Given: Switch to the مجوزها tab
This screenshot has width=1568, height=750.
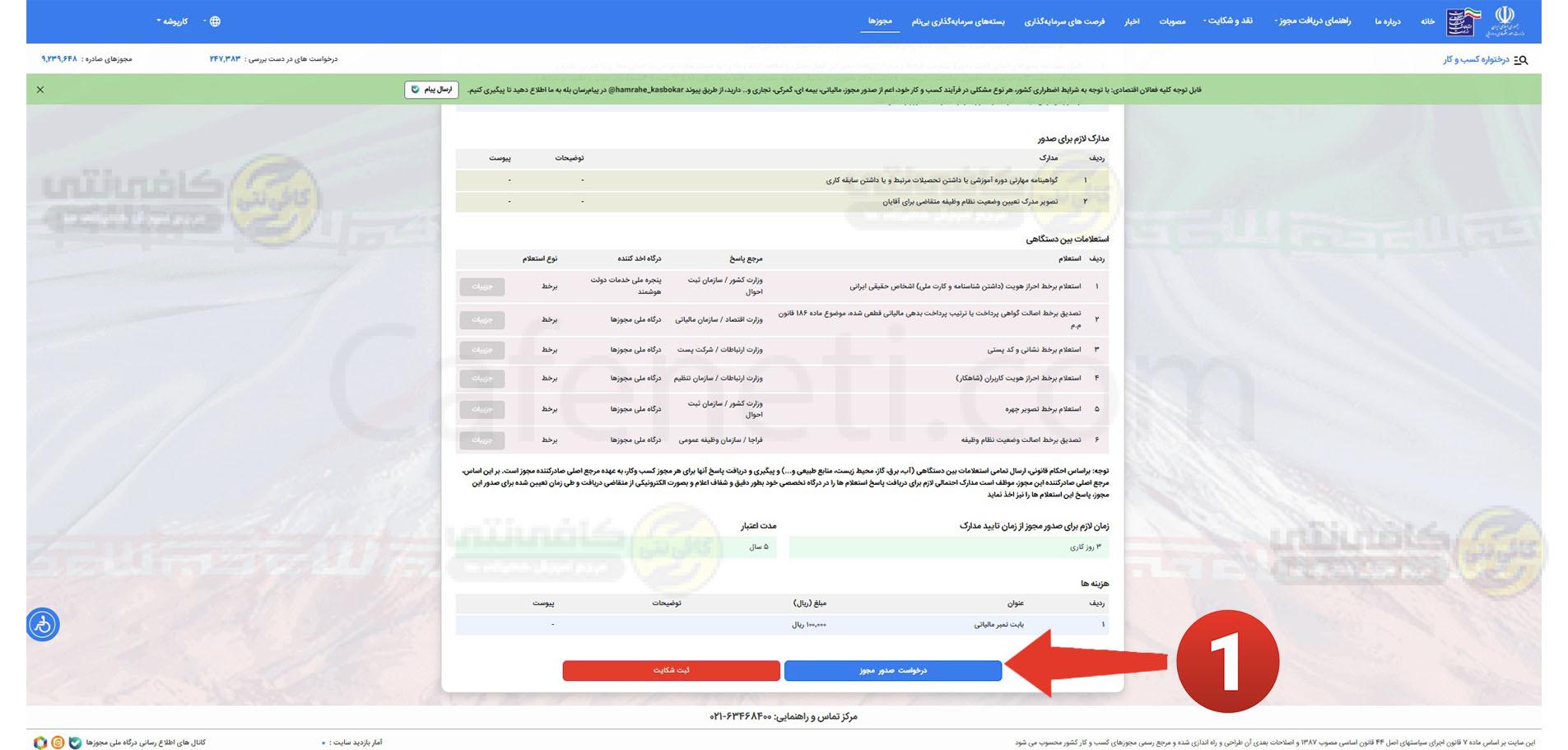Looking at the screenshot, I should [x=880, y=21].
